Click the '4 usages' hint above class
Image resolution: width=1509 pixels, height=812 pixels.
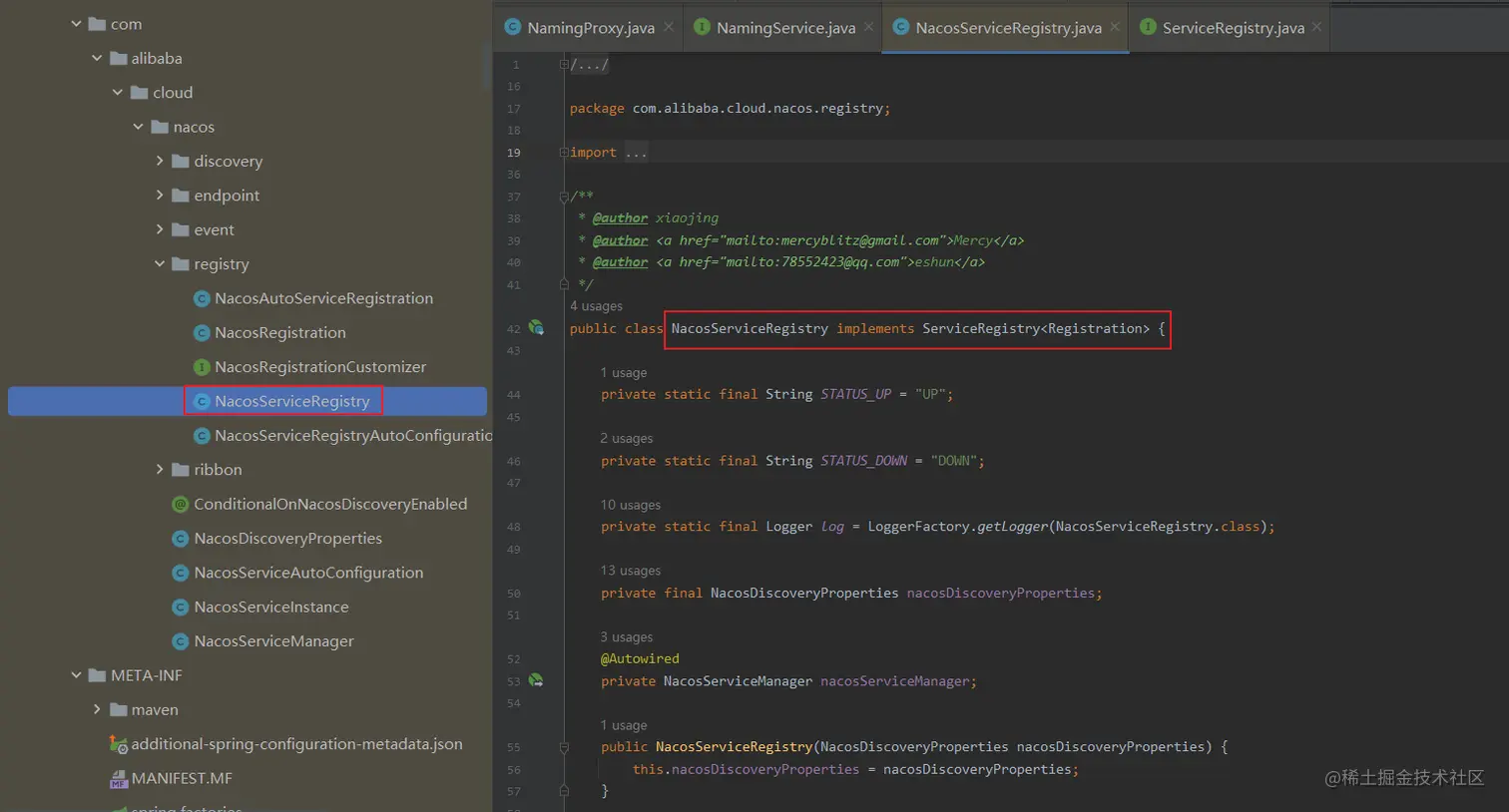[596, 306]
